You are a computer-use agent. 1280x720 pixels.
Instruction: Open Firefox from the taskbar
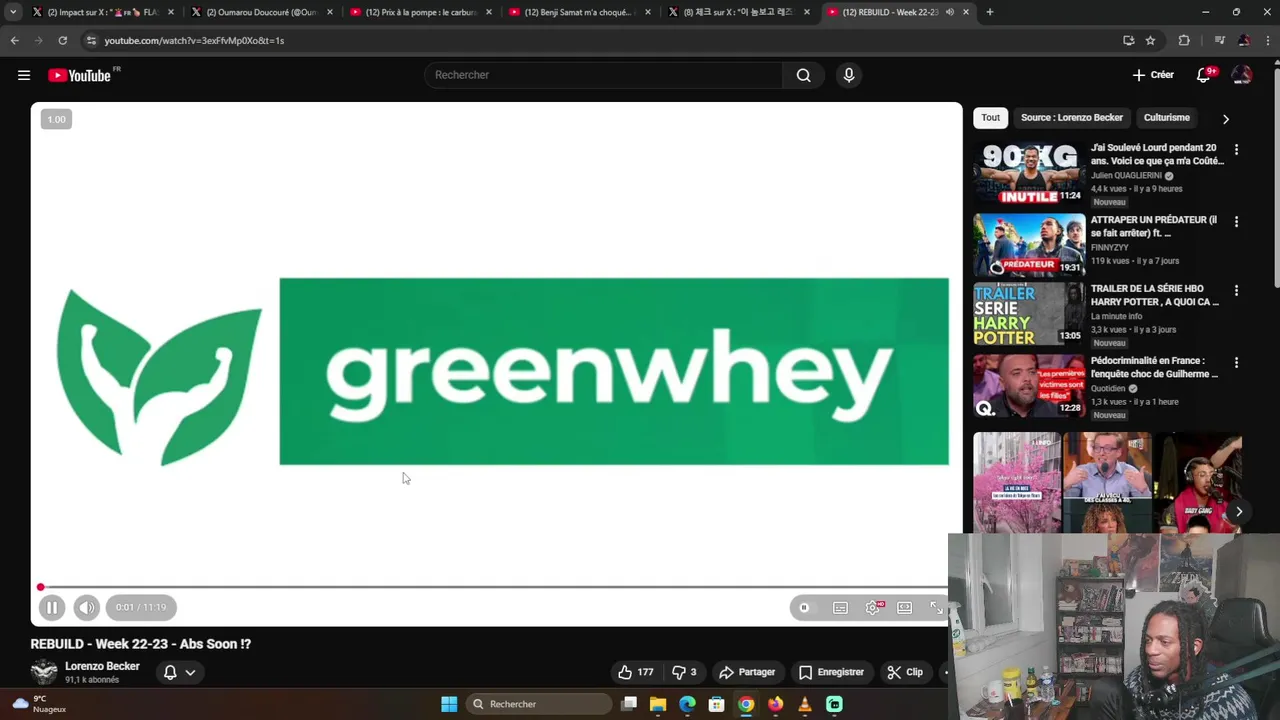(775, 704)
